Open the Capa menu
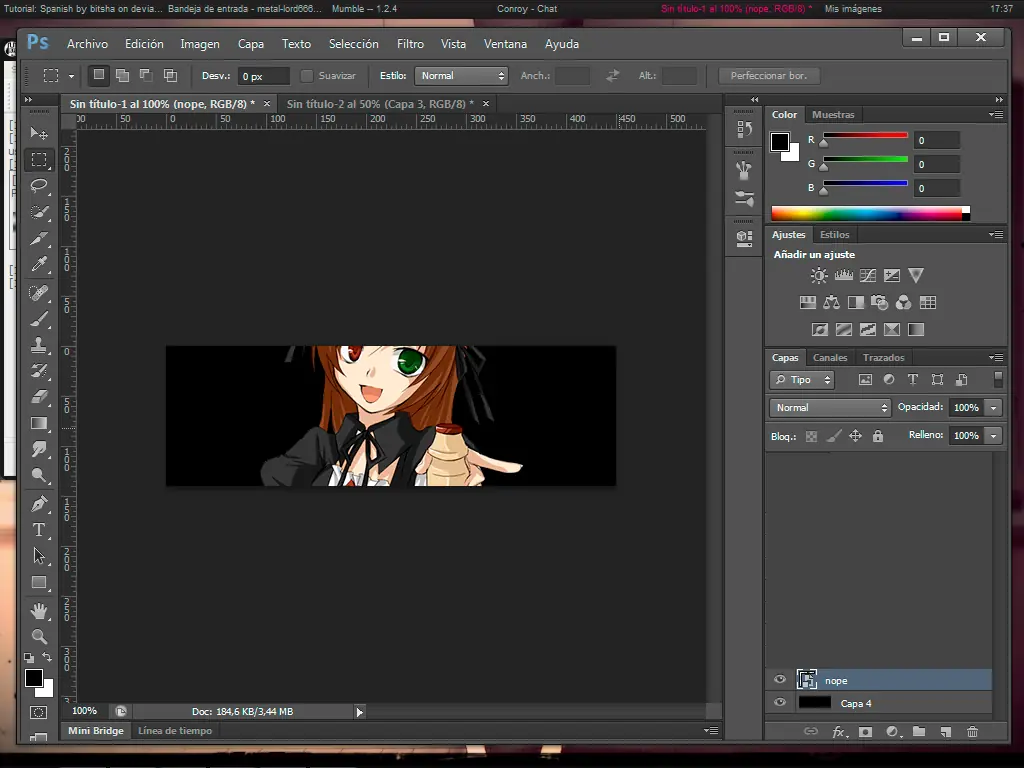 click(251, 44)
